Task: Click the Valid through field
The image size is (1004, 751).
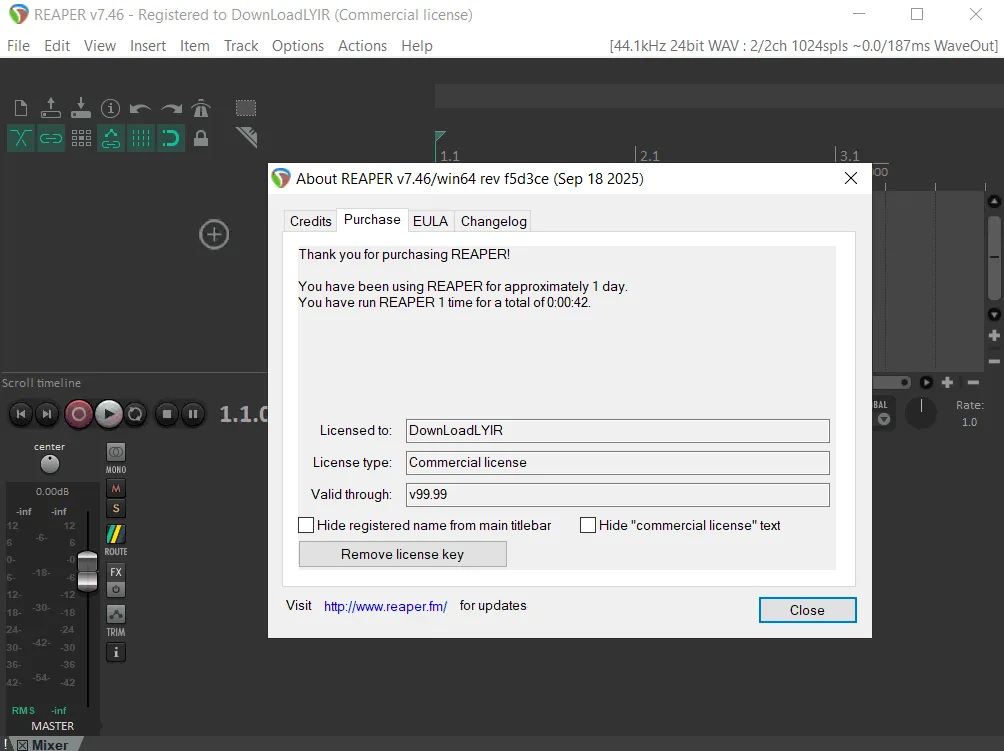Action: (618, 495)
